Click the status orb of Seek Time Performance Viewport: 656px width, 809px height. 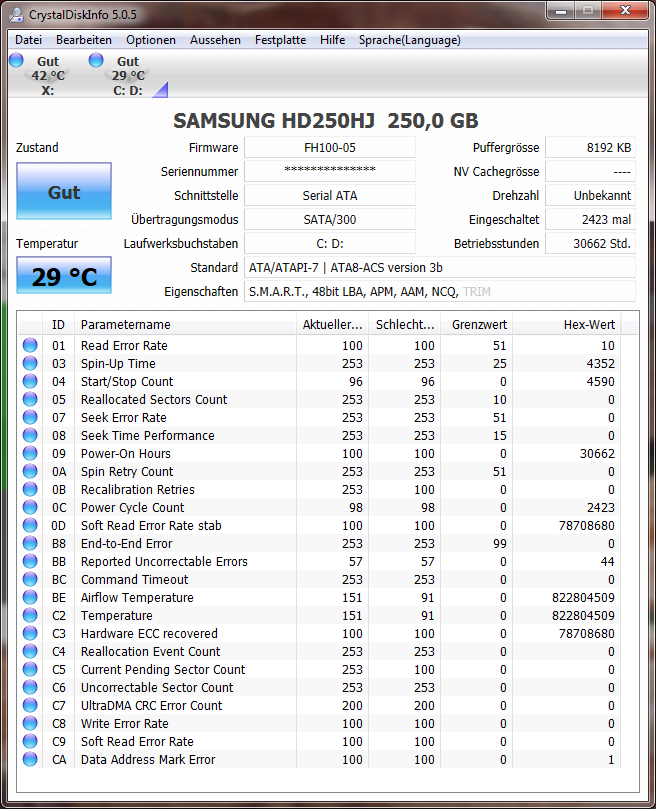tap(30, 435)
